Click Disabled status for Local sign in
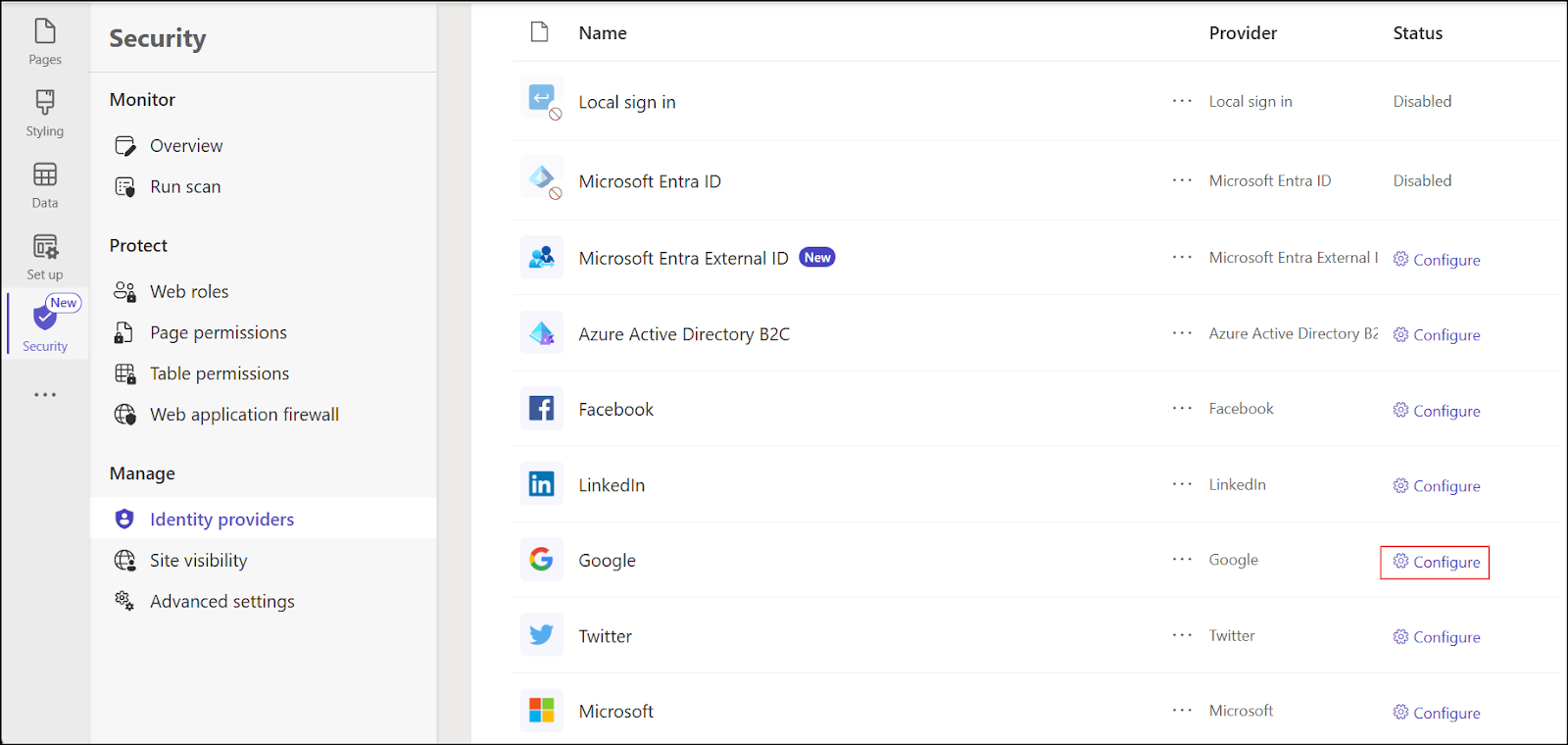This screenshot has height=745, width=1568. (1422, 101)
